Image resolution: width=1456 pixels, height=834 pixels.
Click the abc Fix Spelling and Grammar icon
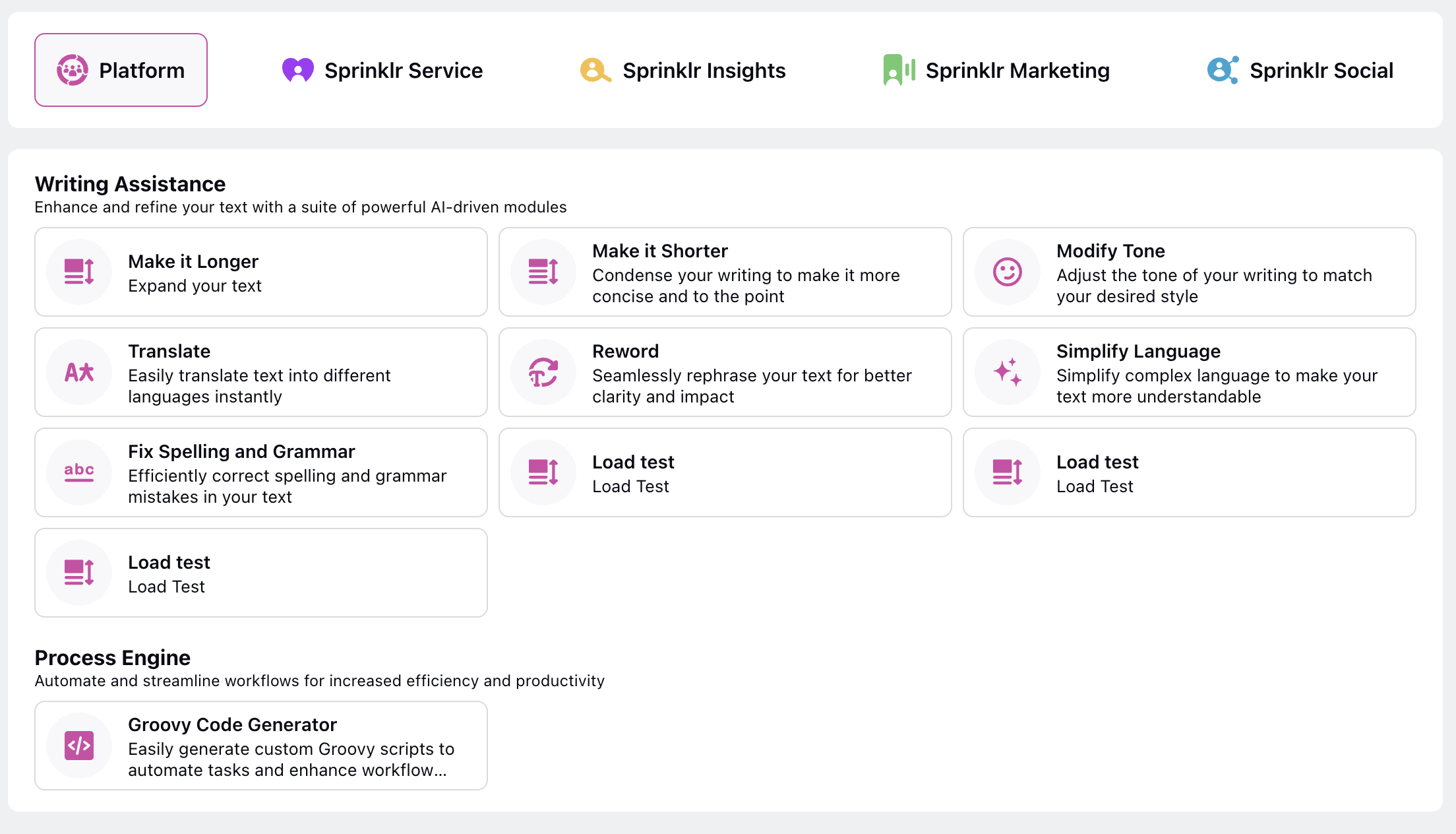click(79, 472)
